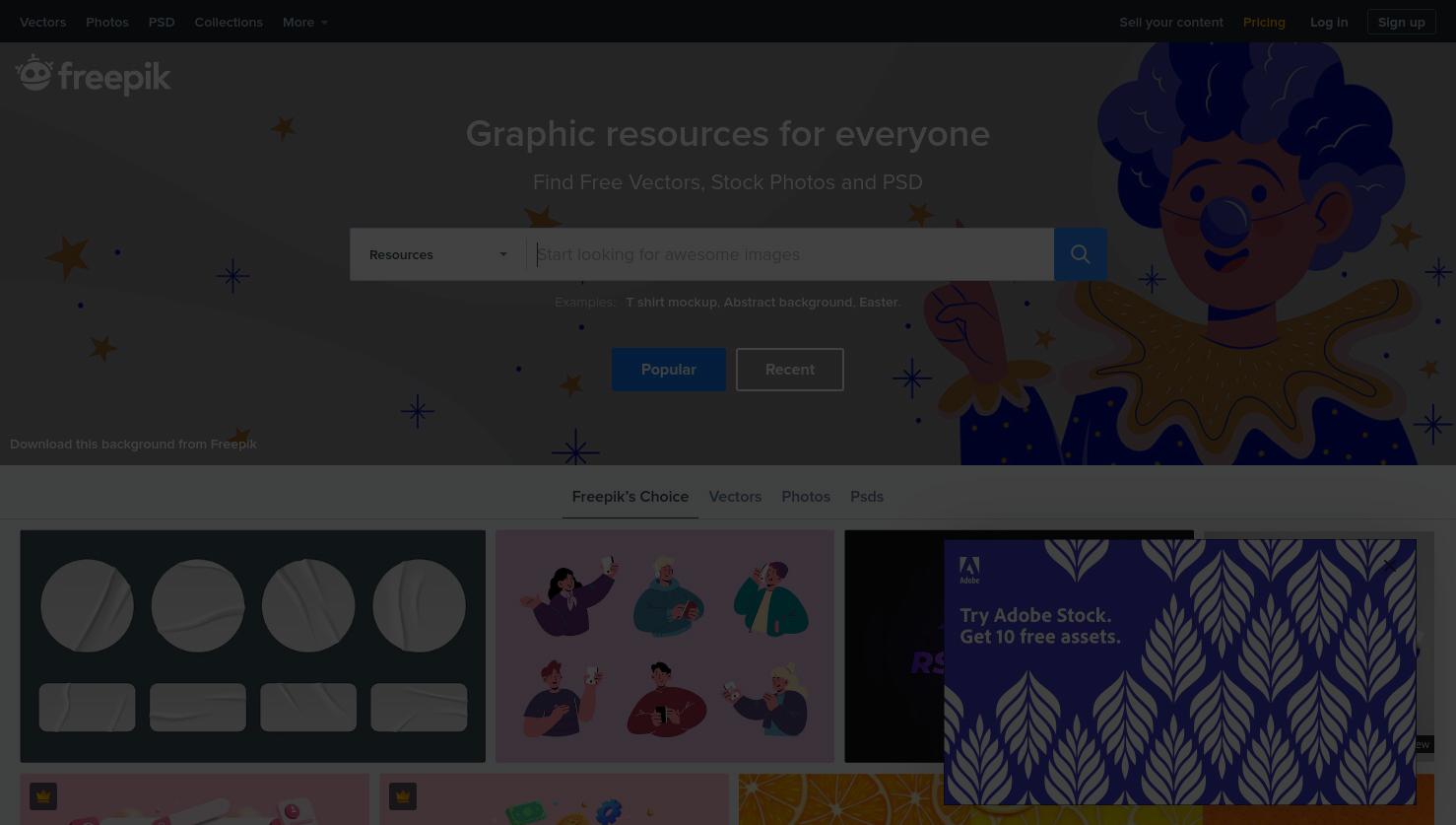Open the white sticker mockups thumbnail

coord(252,647)
